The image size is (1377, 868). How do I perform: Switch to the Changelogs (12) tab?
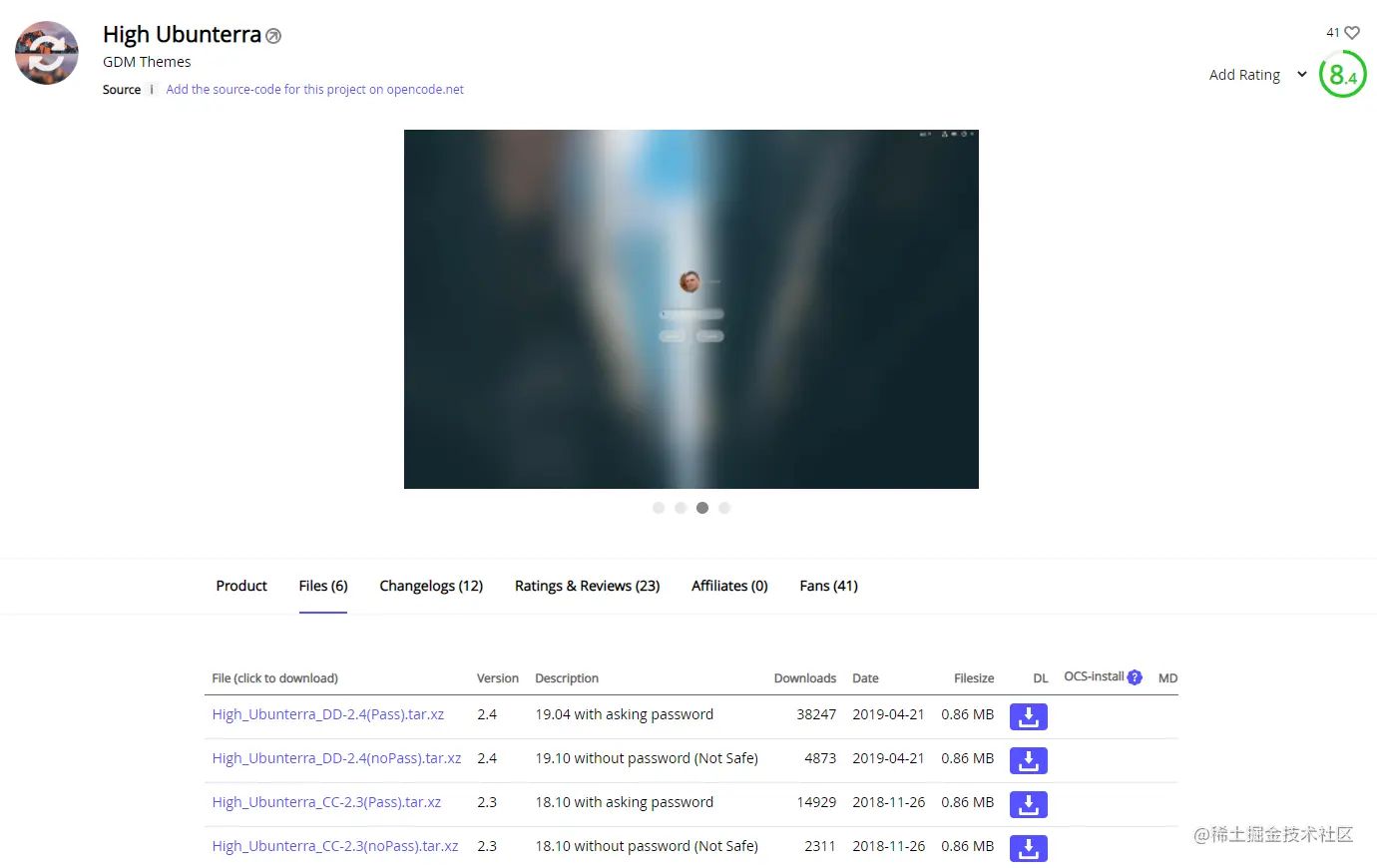click(431, 586)
